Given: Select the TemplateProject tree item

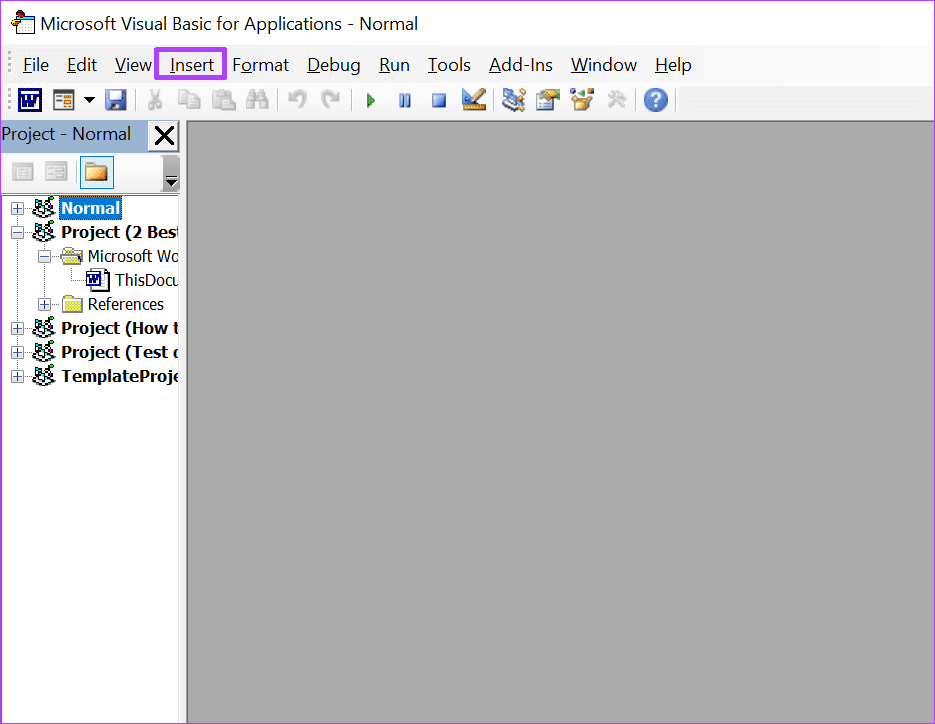Looking at the screenshot, I should (x=119, y=376).
